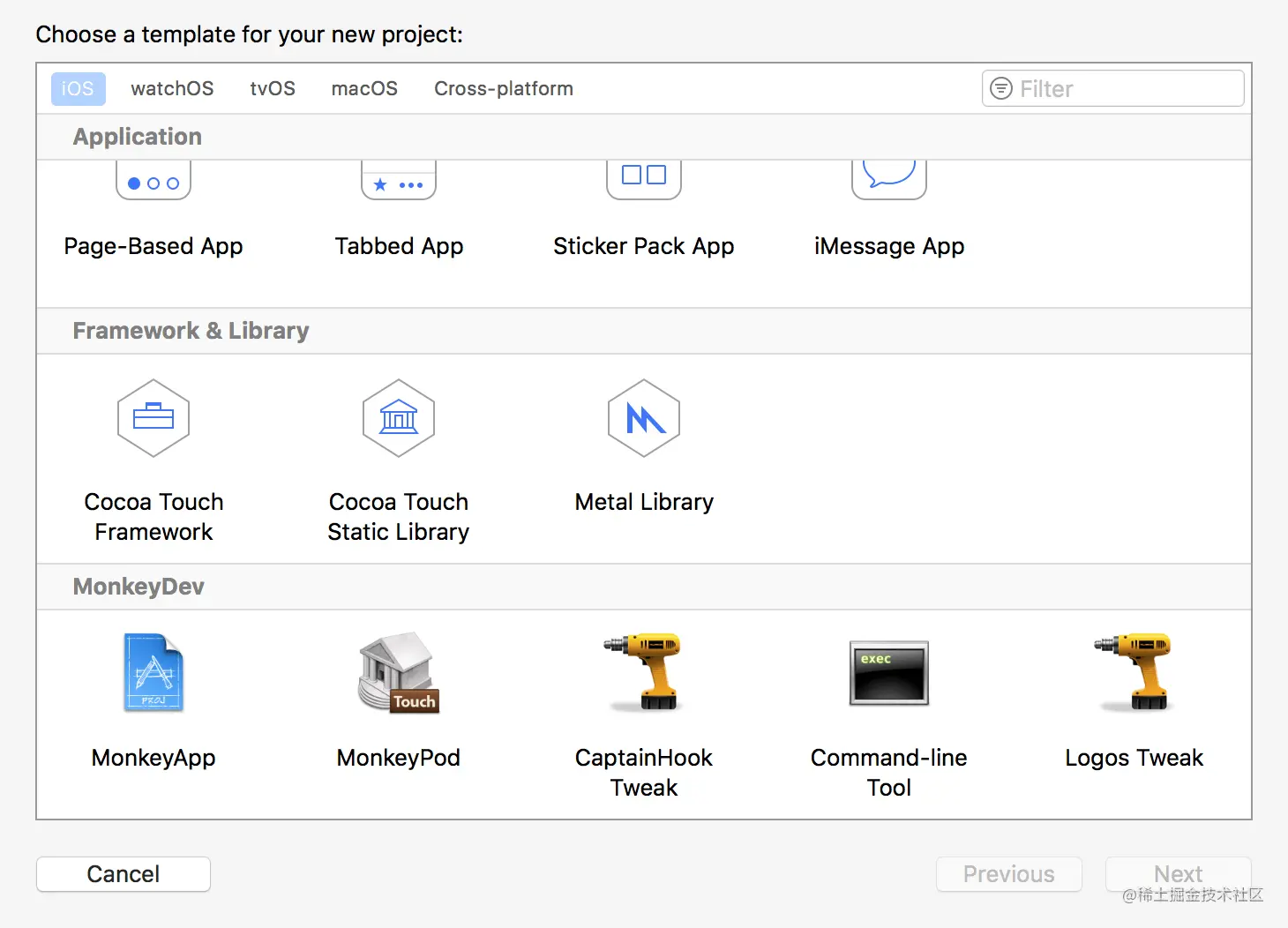Viewport: 1288px width, 928px height.
Task: Open the tvOS platform tab
Action: pos(273,88)
